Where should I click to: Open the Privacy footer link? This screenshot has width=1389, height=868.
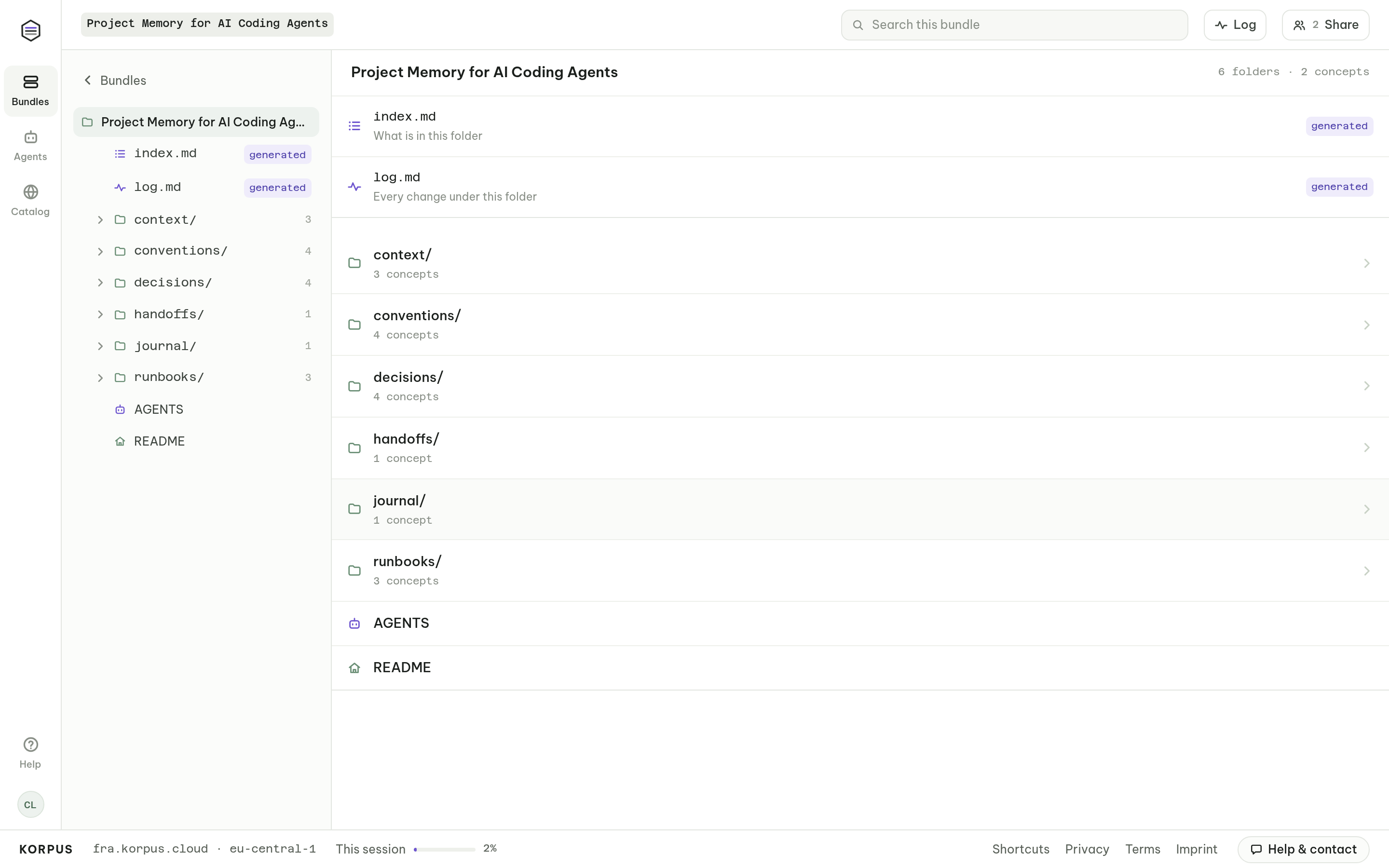click(1087, 849)
